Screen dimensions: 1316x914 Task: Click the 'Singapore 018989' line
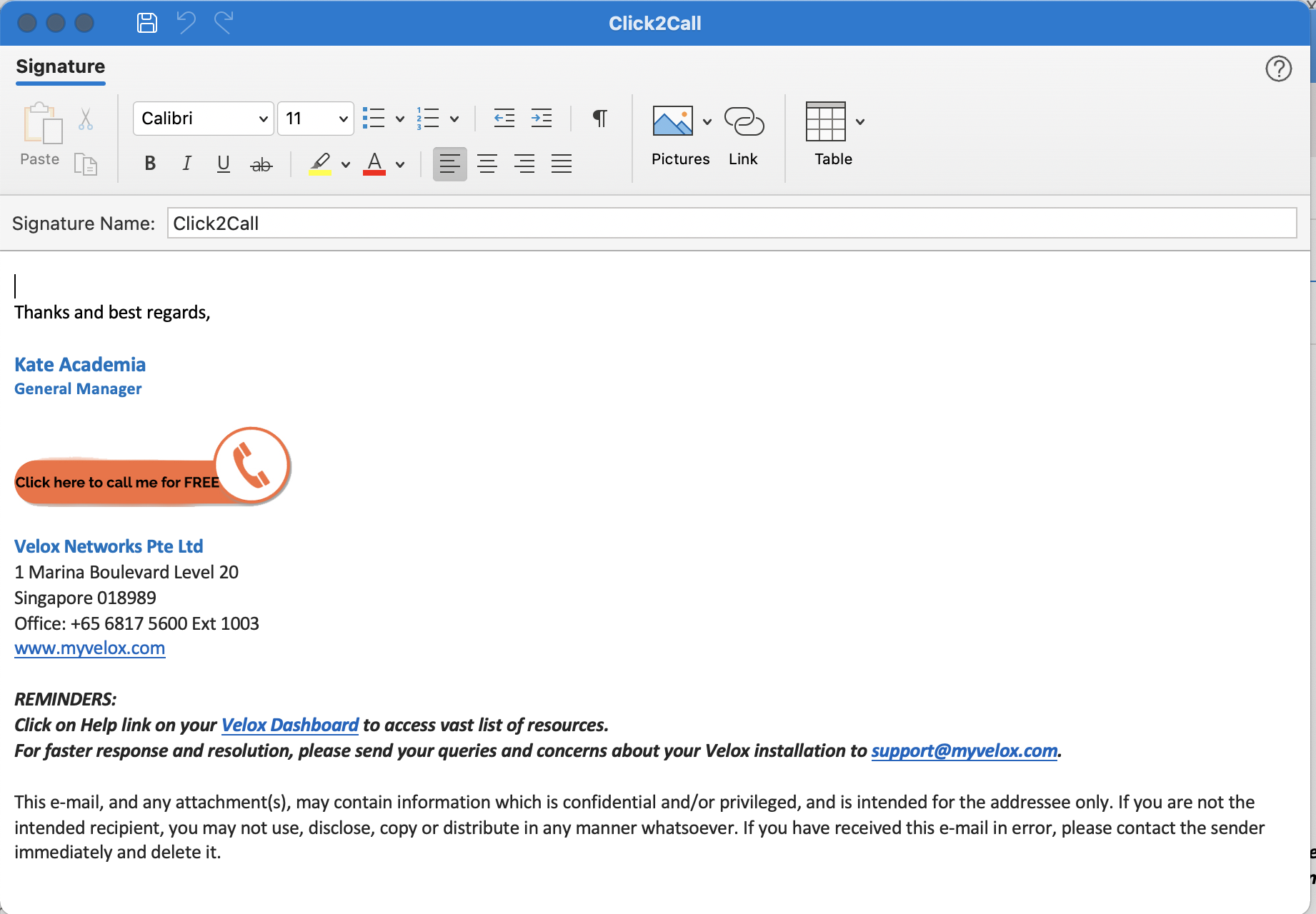tap(85, 598)
